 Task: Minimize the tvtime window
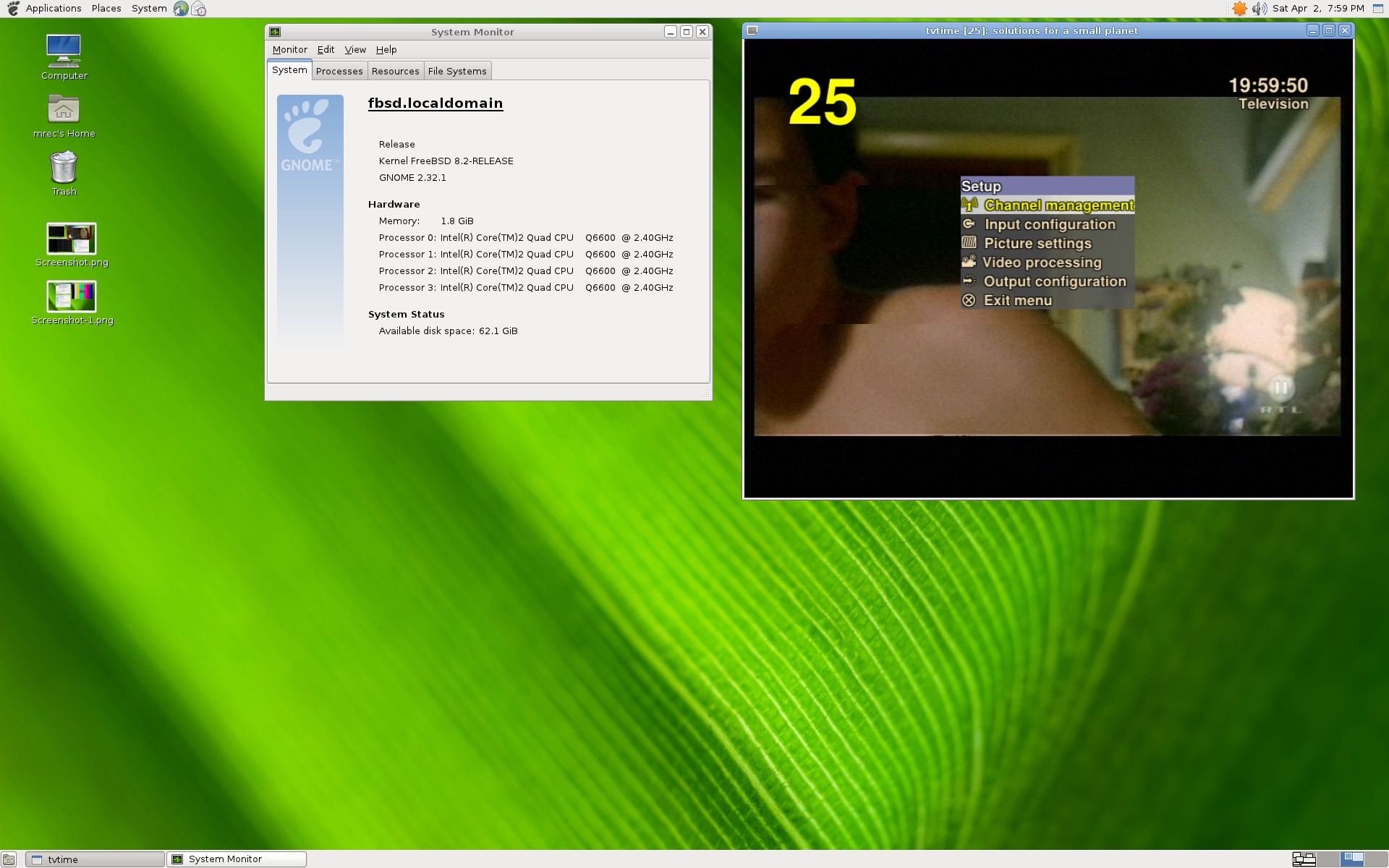(1312, 30)
